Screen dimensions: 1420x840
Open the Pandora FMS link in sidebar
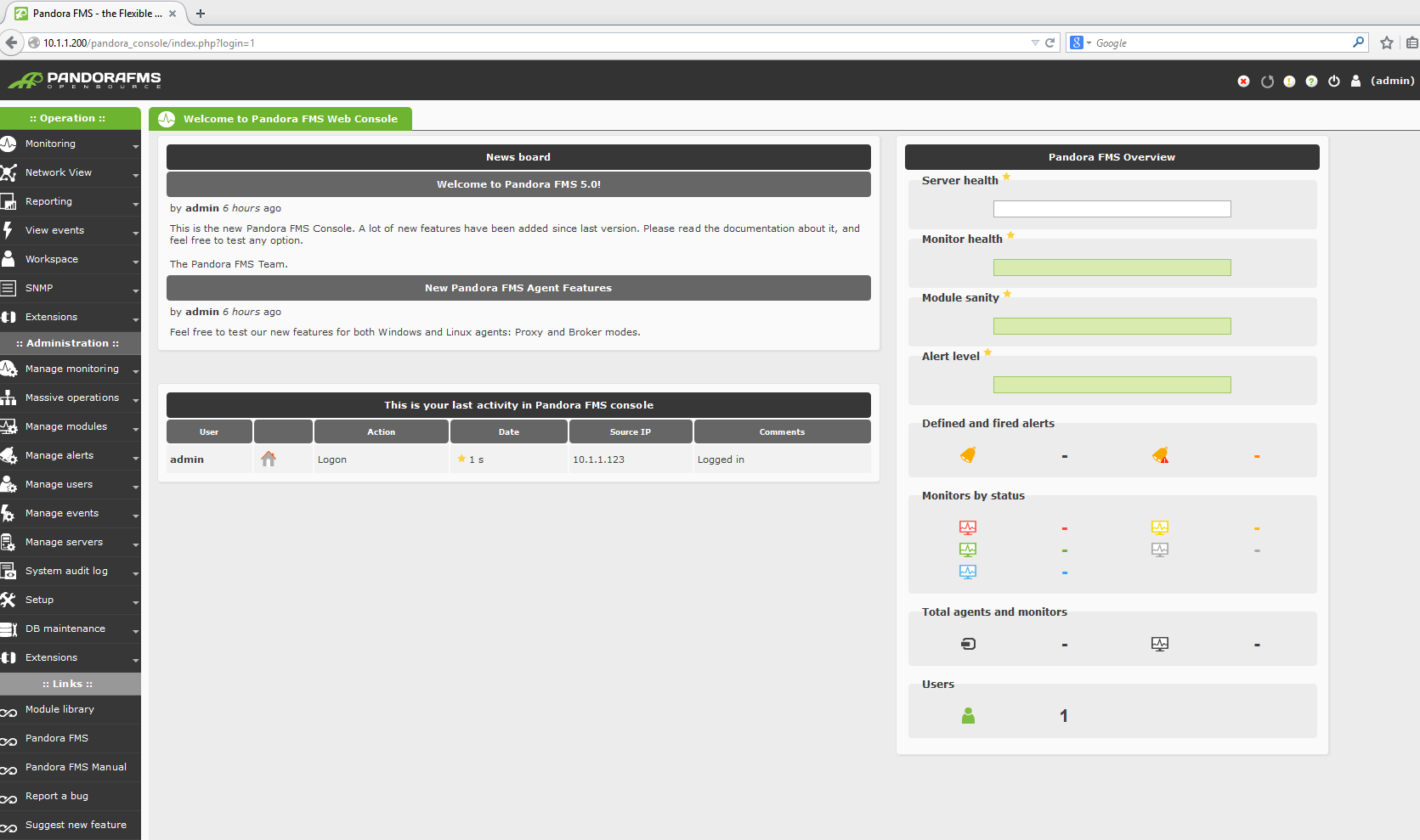coord(57,738)
